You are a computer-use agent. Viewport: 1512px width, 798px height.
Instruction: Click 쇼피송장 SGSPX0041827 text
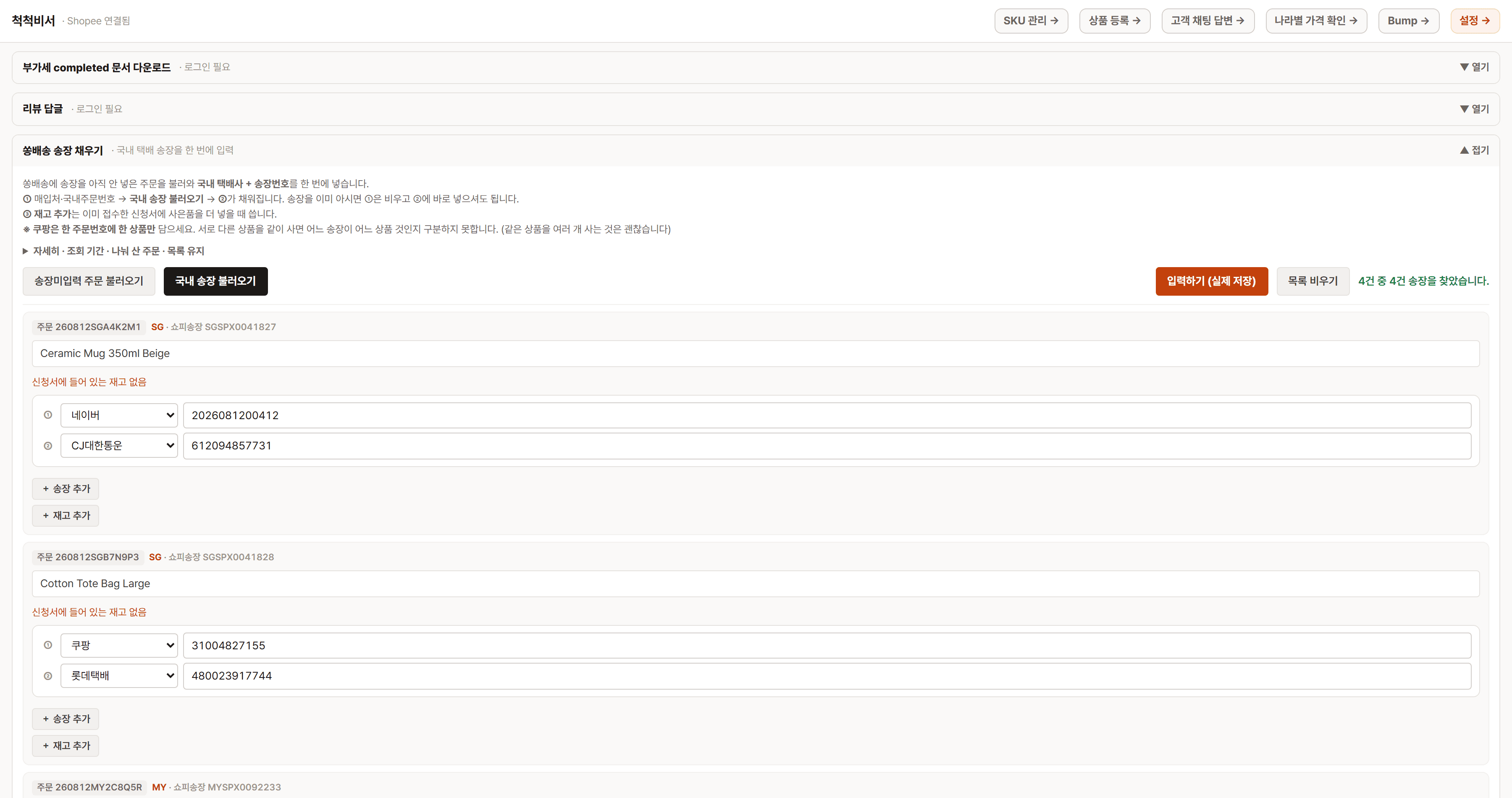coord(223,327)
